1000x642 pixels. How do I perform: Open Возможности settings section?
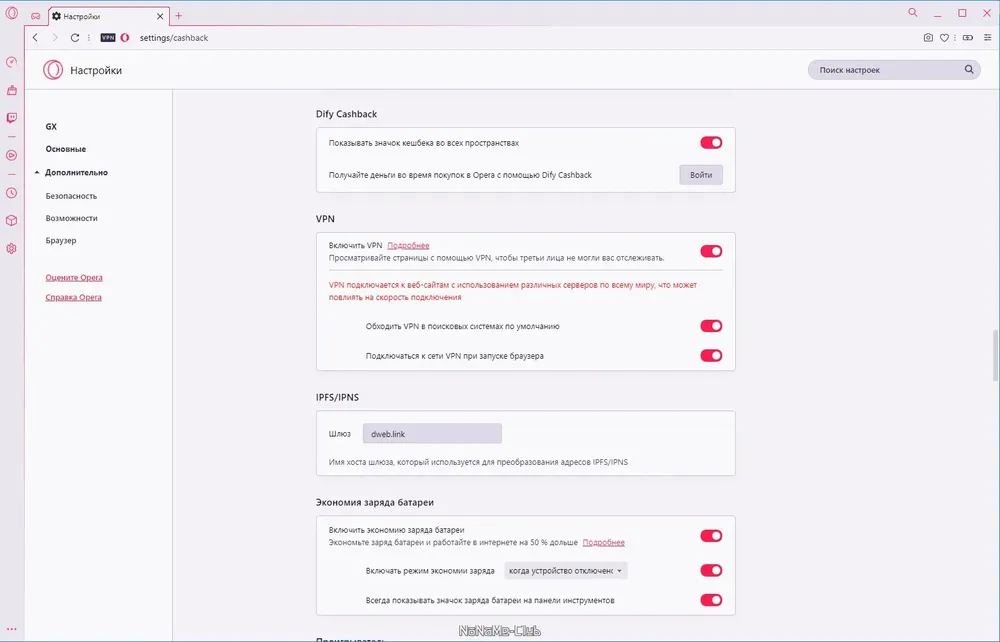pyautogui.click(x=71, y=218)
